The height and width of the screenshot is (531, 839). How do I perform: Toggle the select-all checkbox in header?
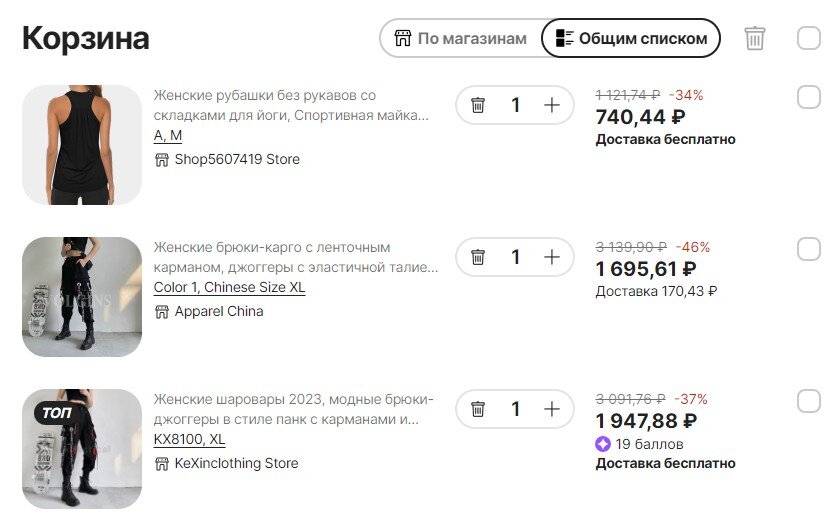pyautogui.click(x=809, y=38)
